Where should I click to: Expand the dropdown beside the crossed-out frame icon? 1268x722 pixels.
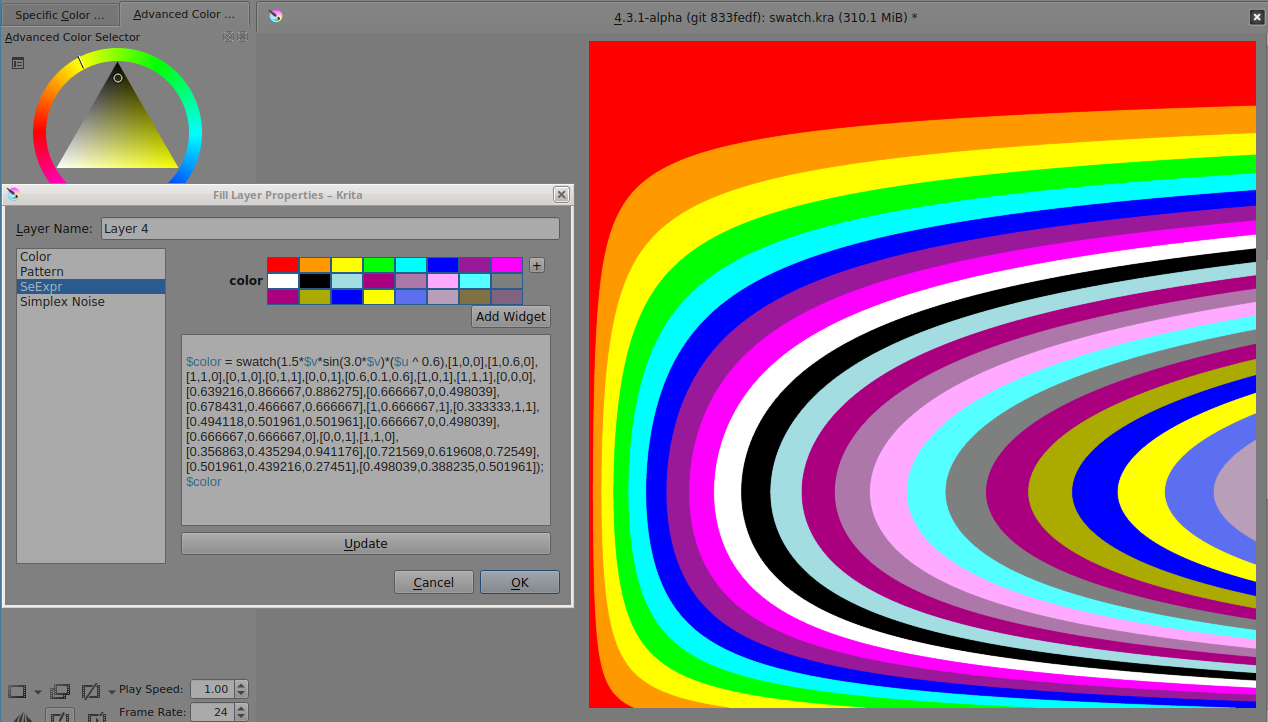(111, 692)
